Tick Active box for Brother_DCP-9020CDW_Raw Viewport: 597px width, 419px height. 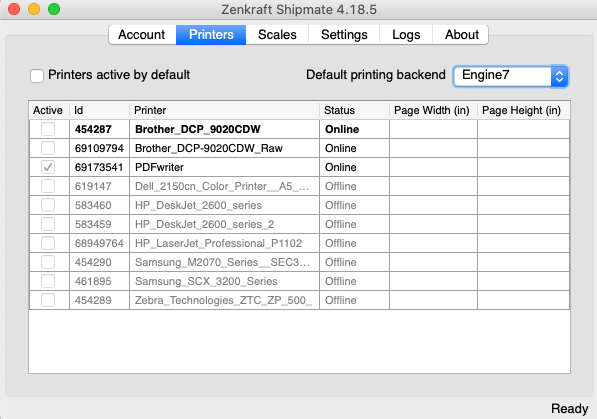(x=48, y=148)
